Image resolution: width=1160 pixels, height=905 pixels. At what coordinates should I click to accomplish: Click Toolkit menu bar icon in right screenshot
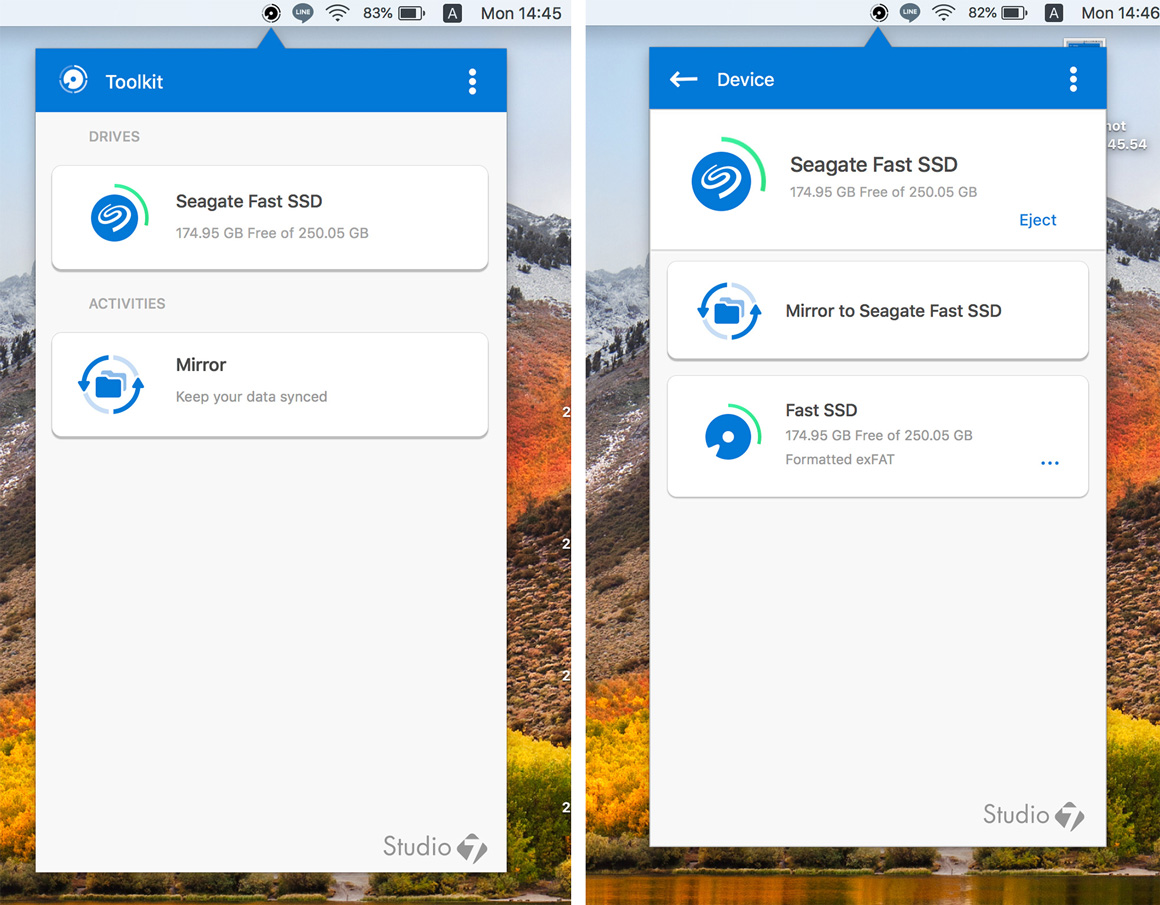click(x=879, y=13)
